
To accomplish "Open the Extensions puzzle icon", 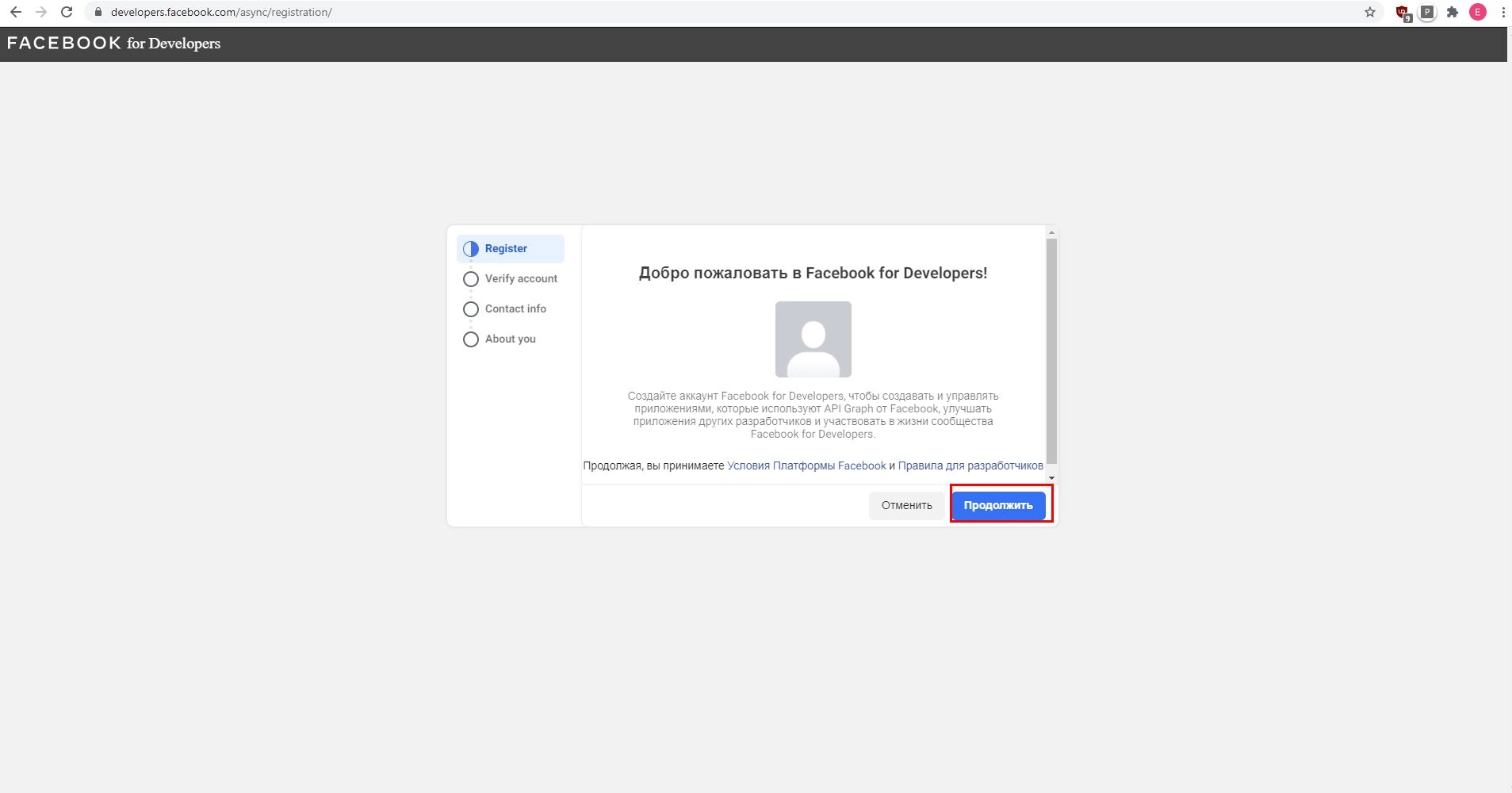I will coord(1453,12).
